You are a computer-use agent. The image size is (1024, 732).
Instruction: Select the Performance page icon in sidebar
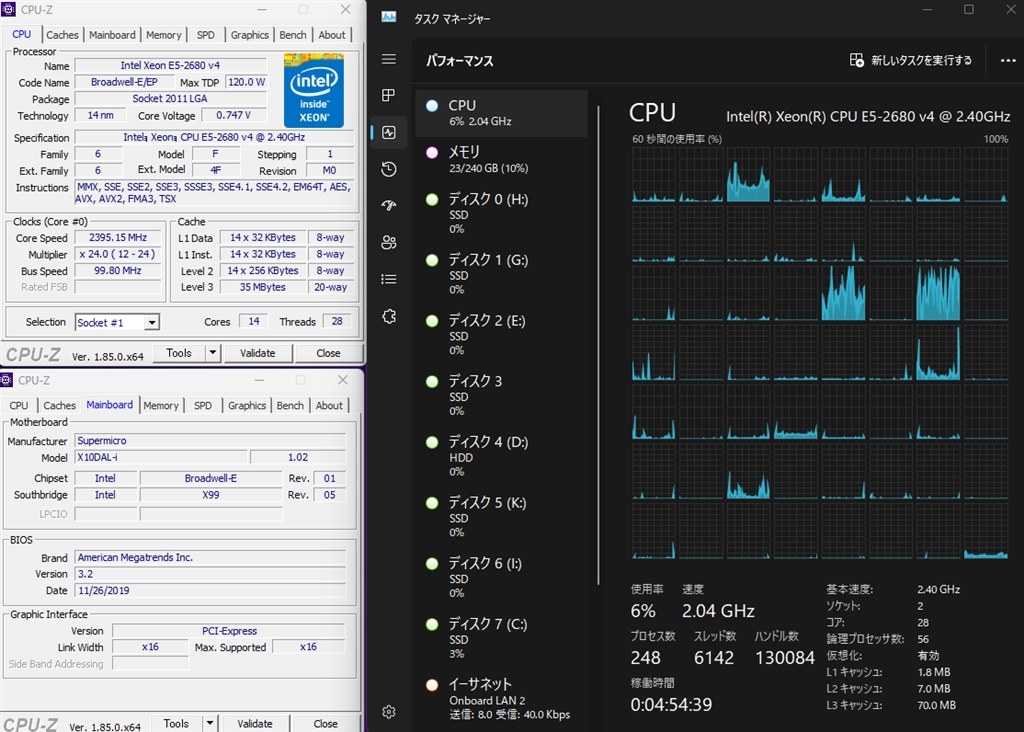pyautogui.click(x=389, y=133)
